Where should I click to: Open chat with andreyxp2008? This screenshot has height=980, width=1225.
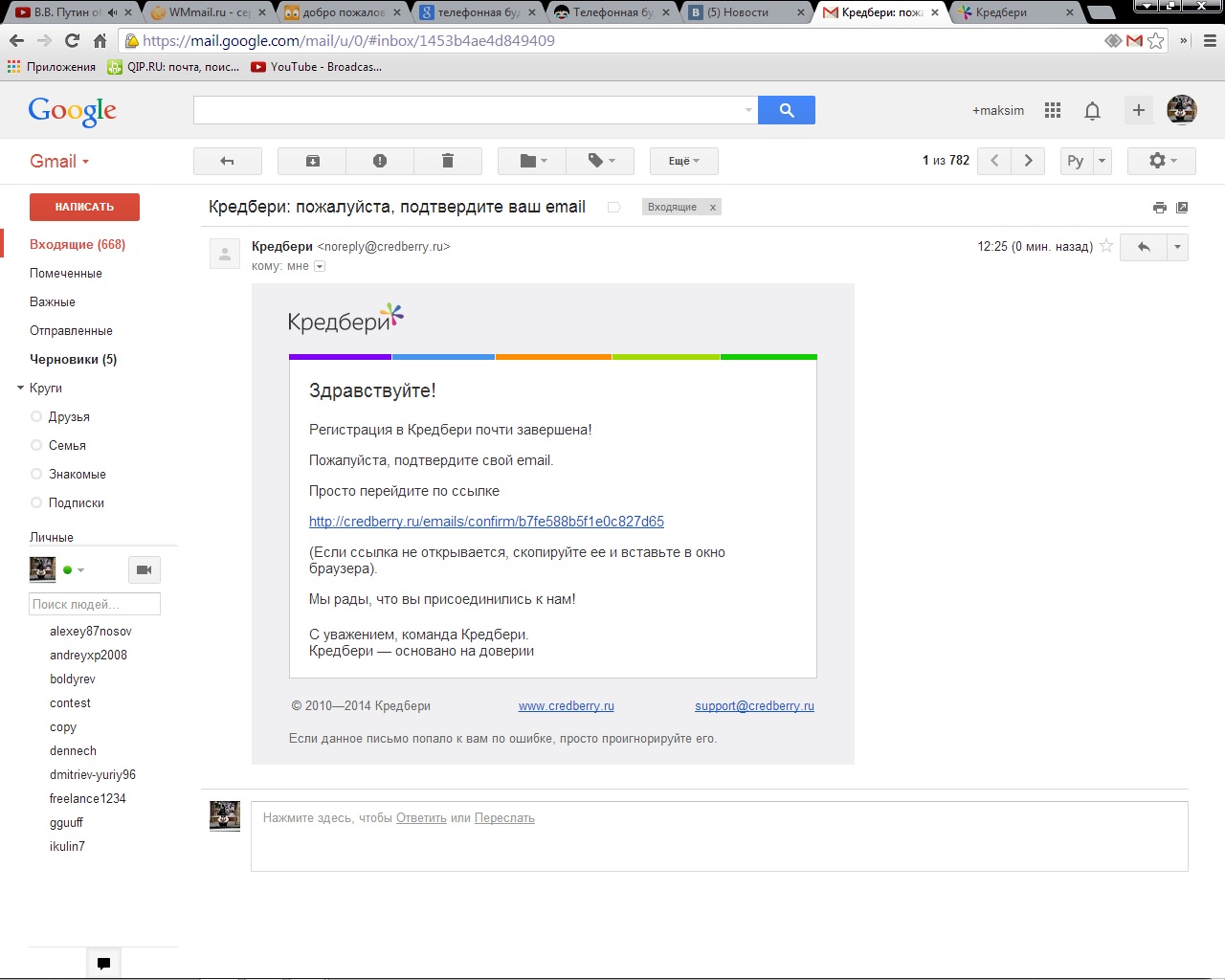[88, 655]
